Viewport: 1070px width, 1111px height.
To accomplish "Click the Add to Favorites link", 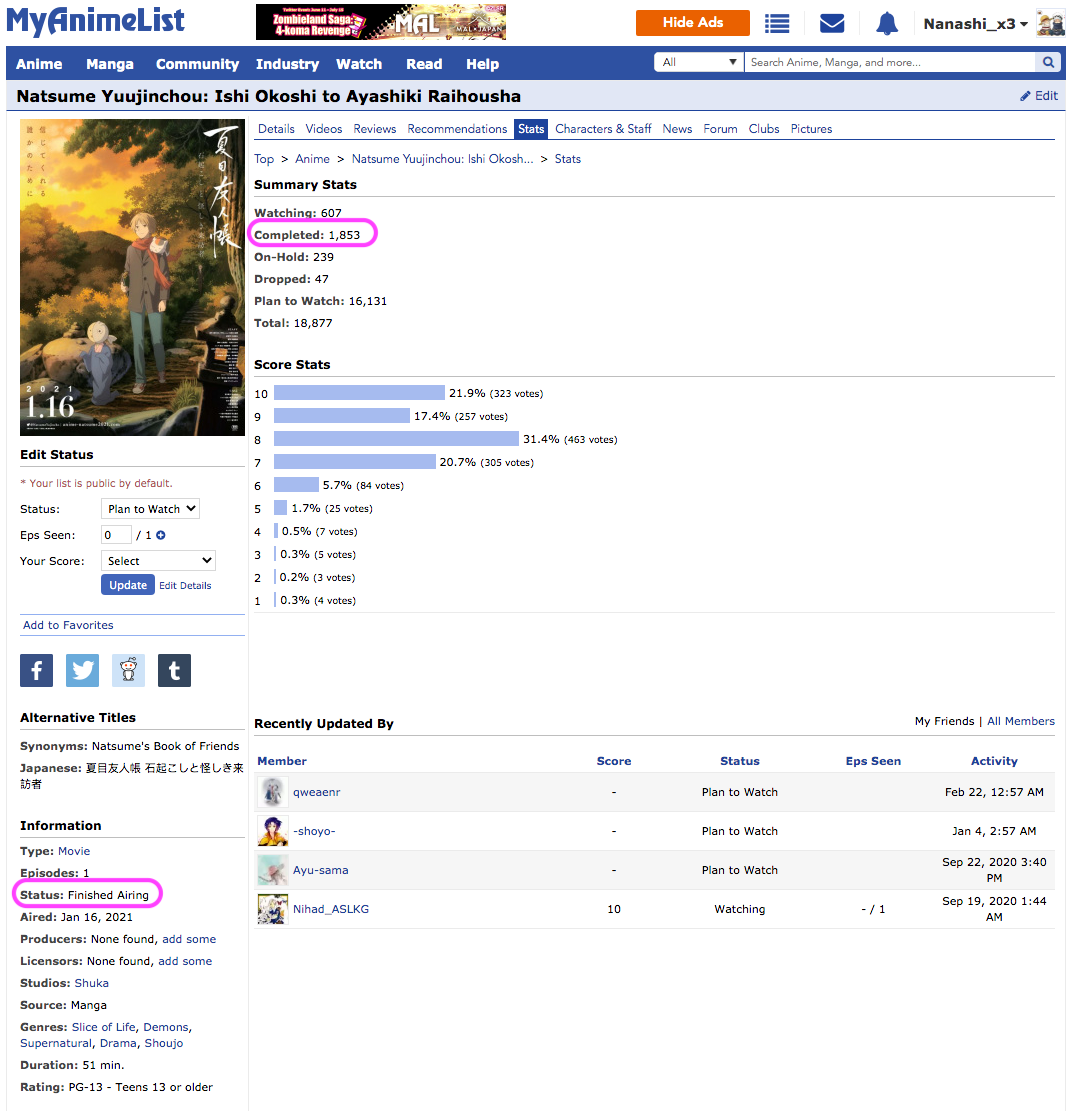I will [x=68, y=625].
